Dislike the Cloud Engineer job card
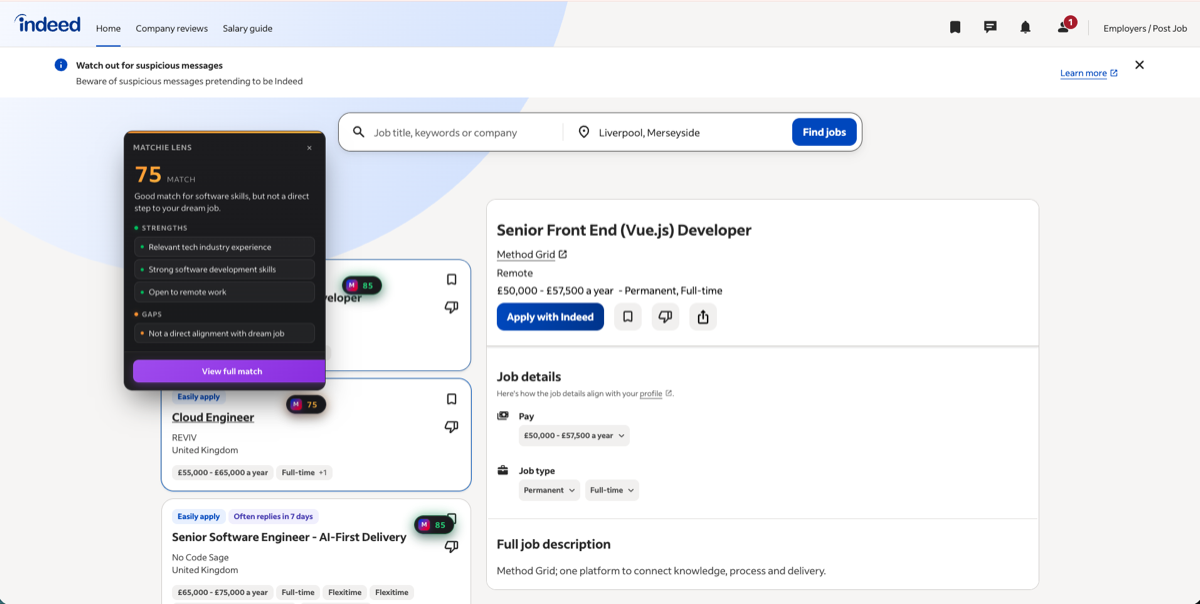Screen dimensions: 1200x604 [x=451, y=427]
